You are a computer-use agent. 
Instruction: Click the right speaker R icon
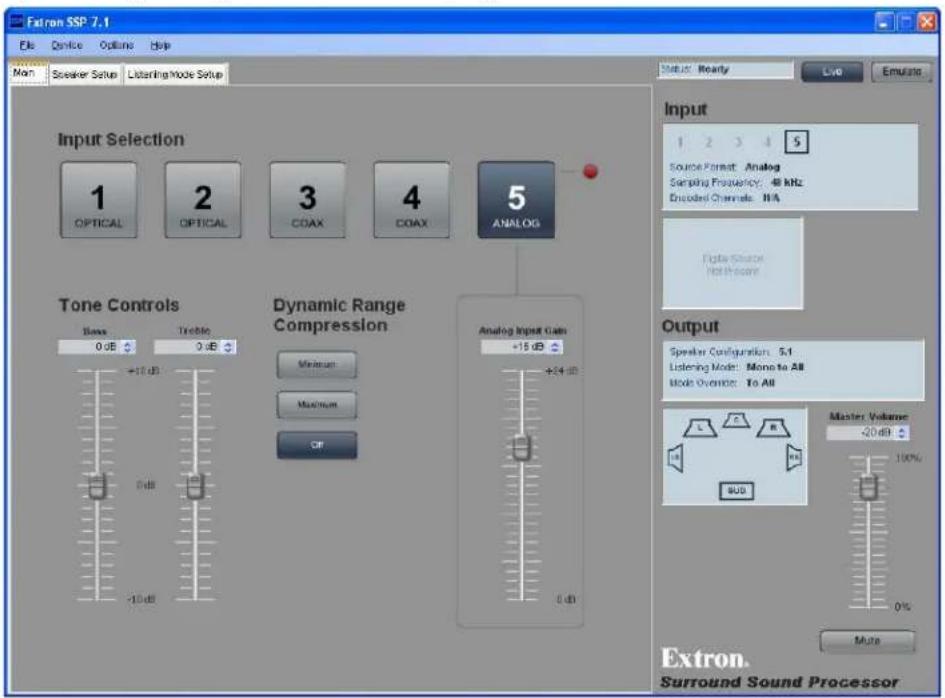[x=774, y=427]
